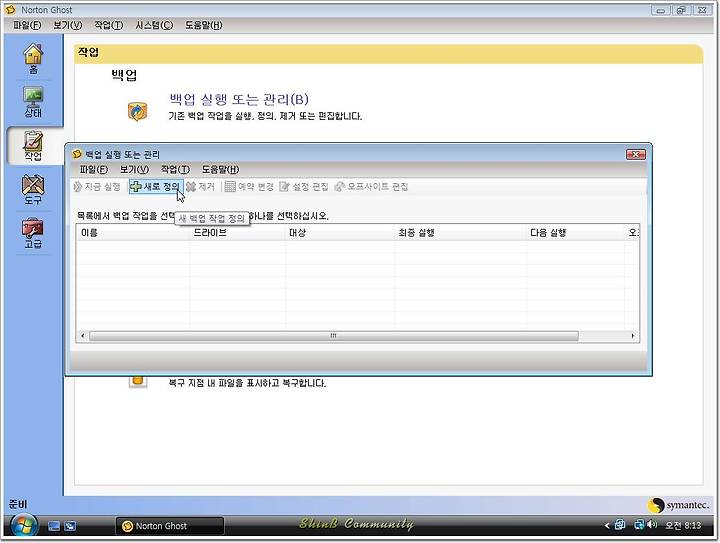
Task: Open 시스템(C) menu in main window
Action: coord(154,25)
